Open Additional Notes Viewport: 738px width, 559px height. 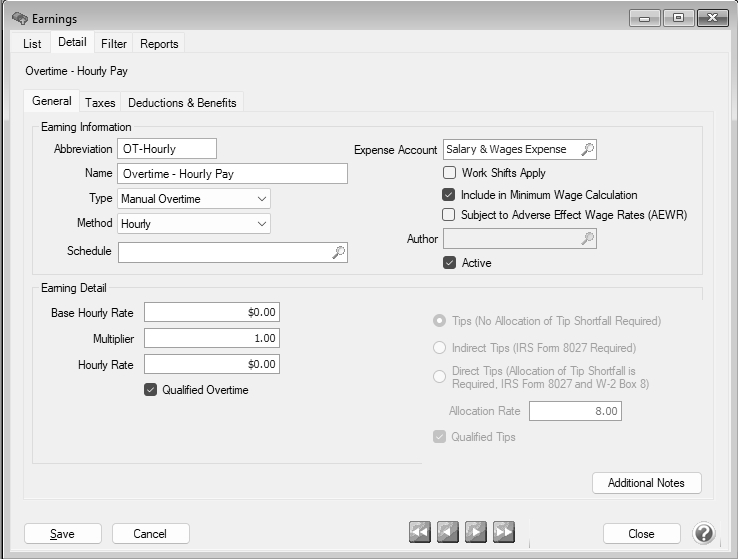(x=646, y=483)
